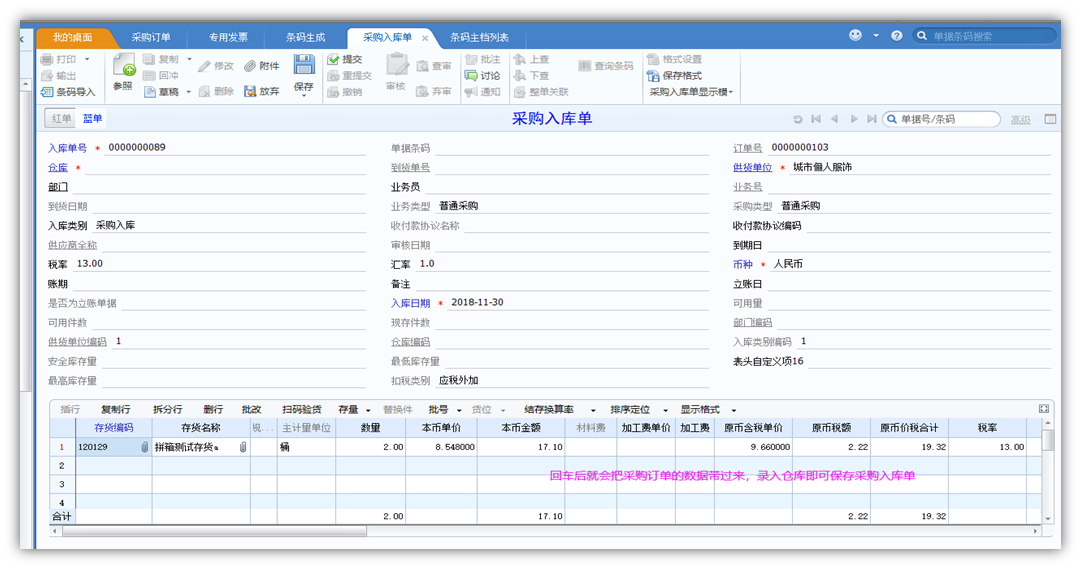Click the 修改 edit pencil icon
Viewport: 1081px width, 569px height.
(204, 66)
